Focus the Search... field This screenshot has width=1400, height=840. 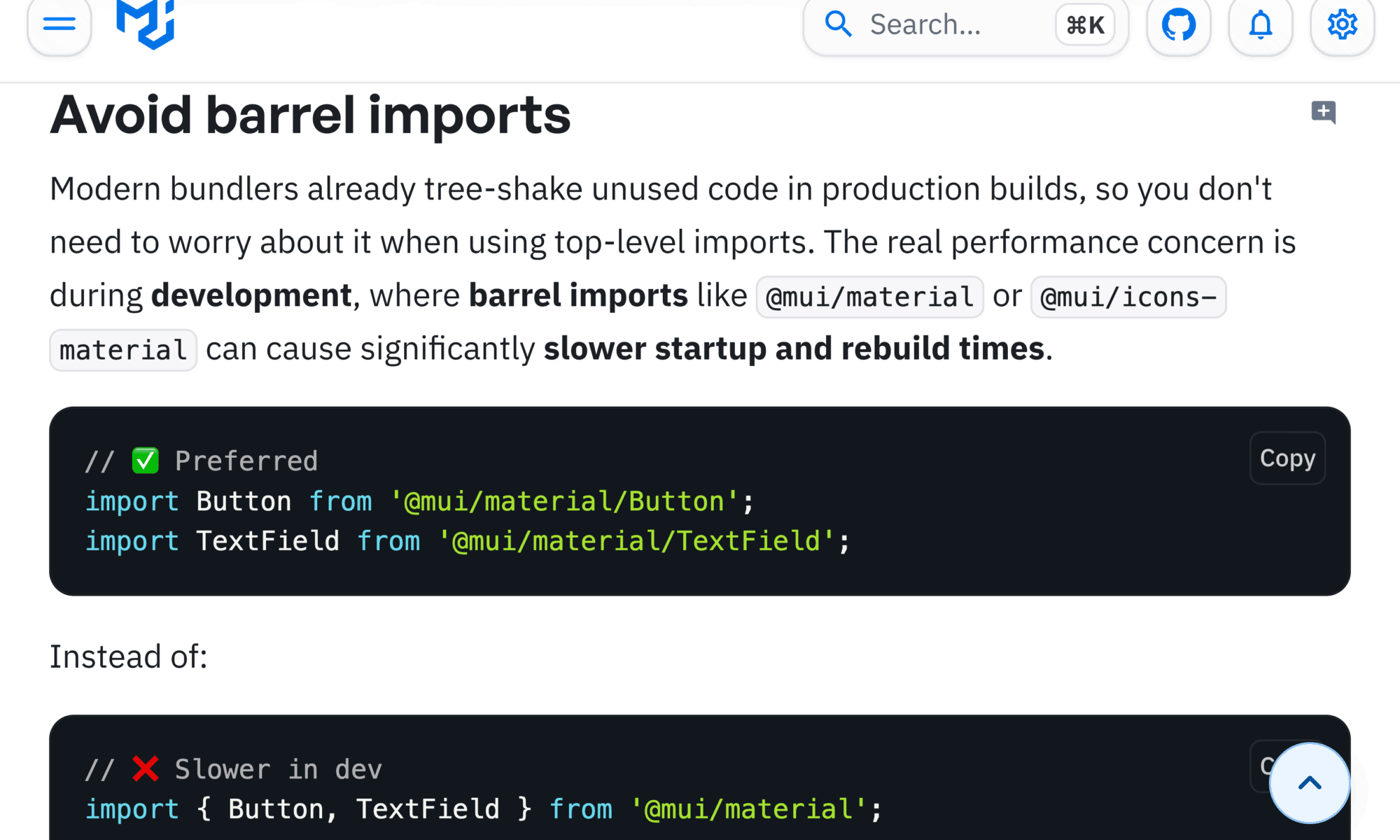coord(945,25)
